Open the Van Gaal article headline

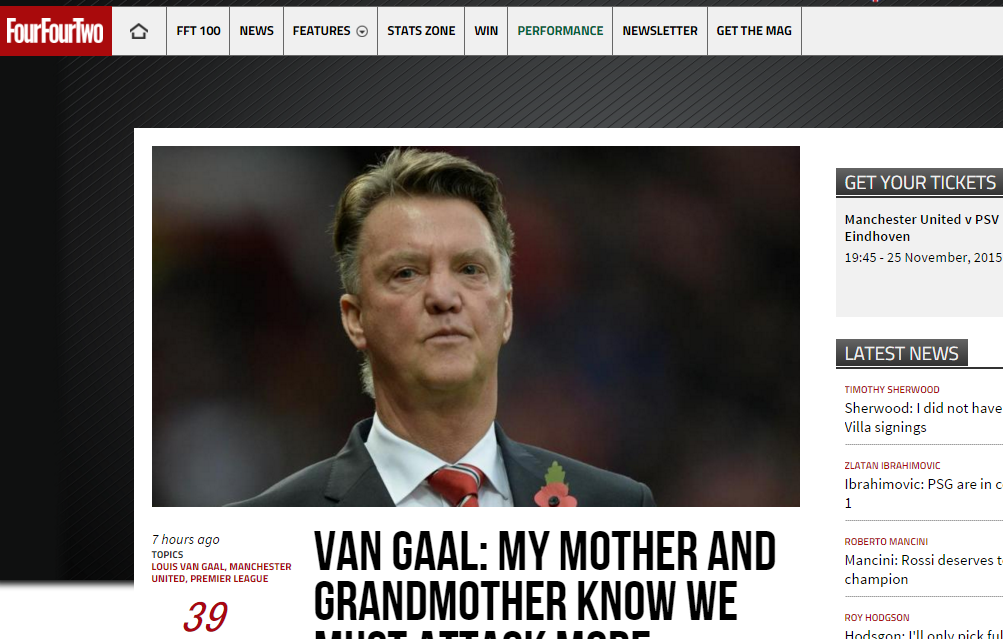[x=545, y=583]
